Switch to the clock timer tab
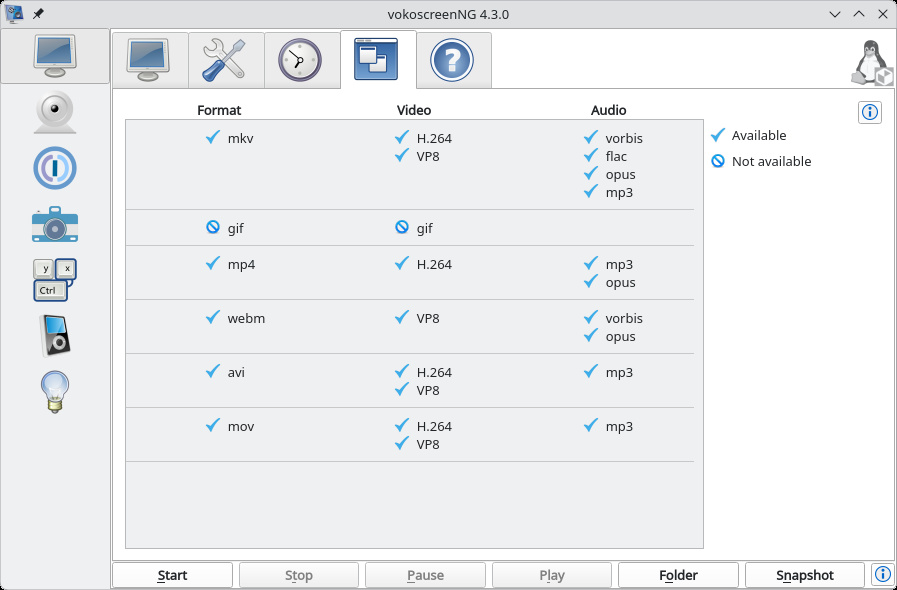The height and width of the screenshot is (590, 897). pos(302,60)
